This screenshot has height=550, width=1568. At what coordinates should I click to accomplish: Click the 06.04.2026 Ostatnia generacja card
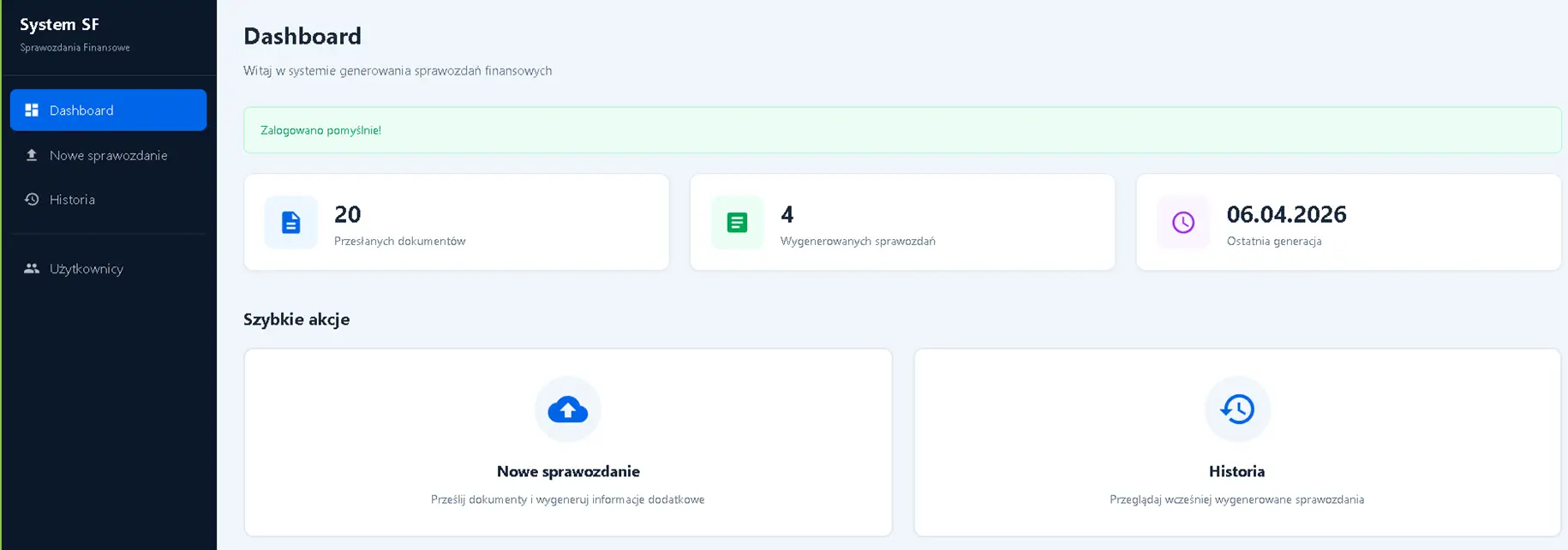tap(1349, 222)
